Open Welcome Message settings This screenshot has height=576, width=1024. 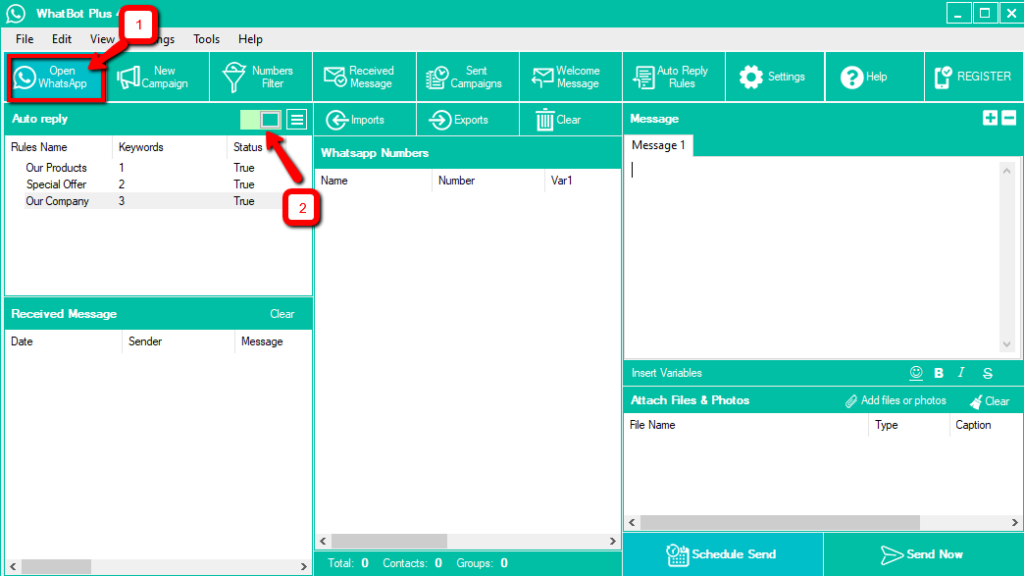coord(567,77)
